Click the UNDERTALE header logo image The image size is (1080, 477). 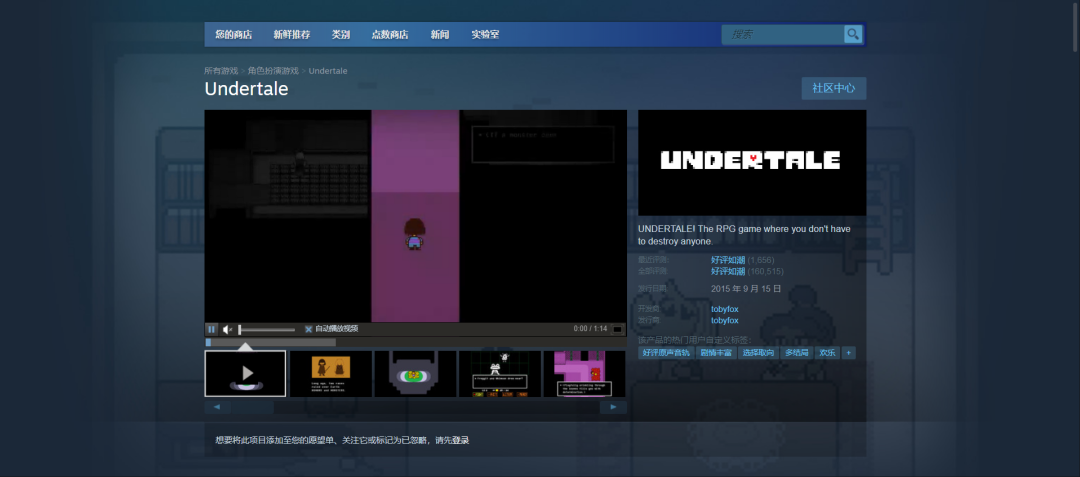pyautogui.click(x=752, y=163)
